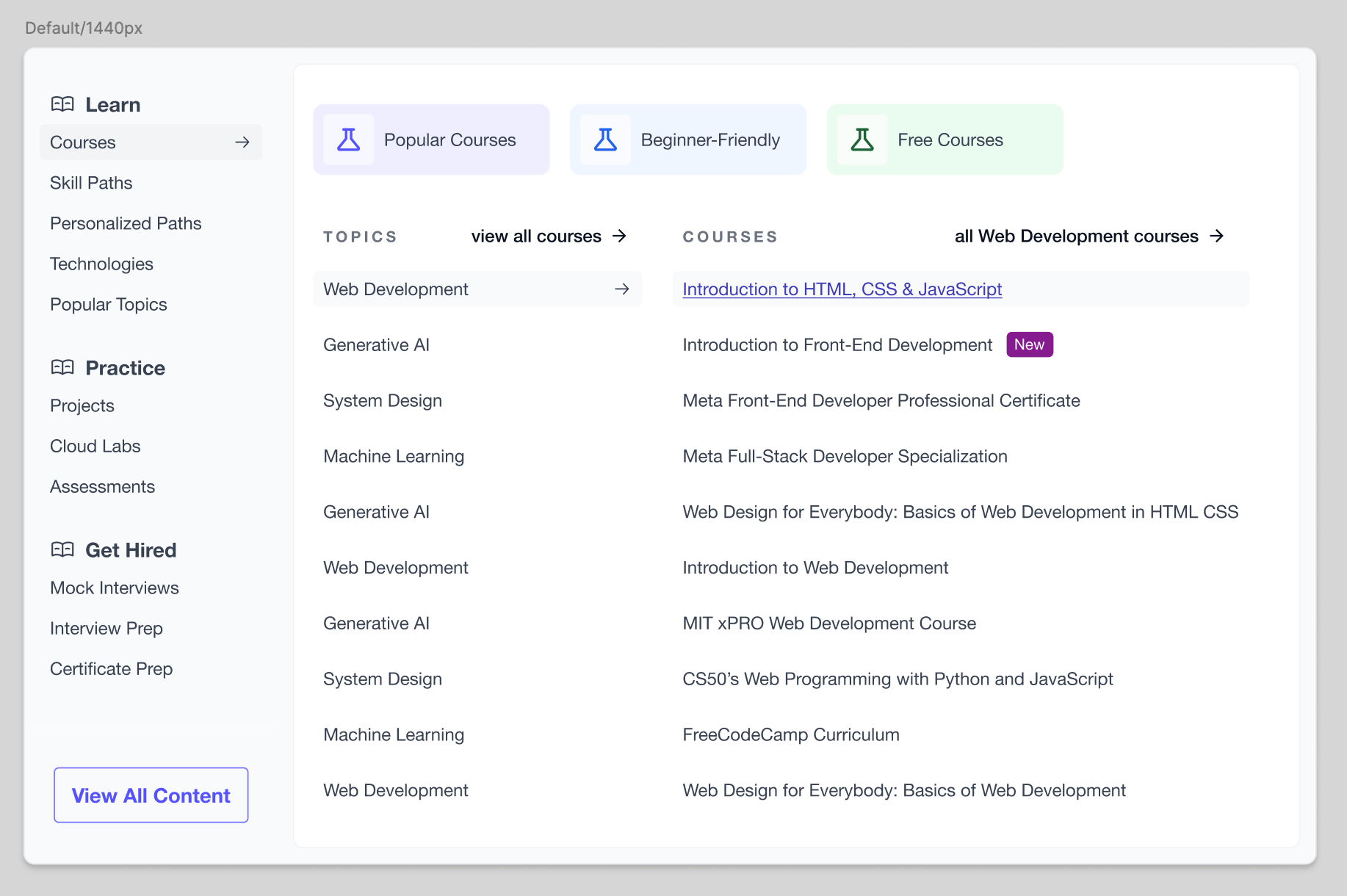Click the blue flask icon in Beginner-Friendly
Viewport: 1347px width, 896px height.
(605, 140)
